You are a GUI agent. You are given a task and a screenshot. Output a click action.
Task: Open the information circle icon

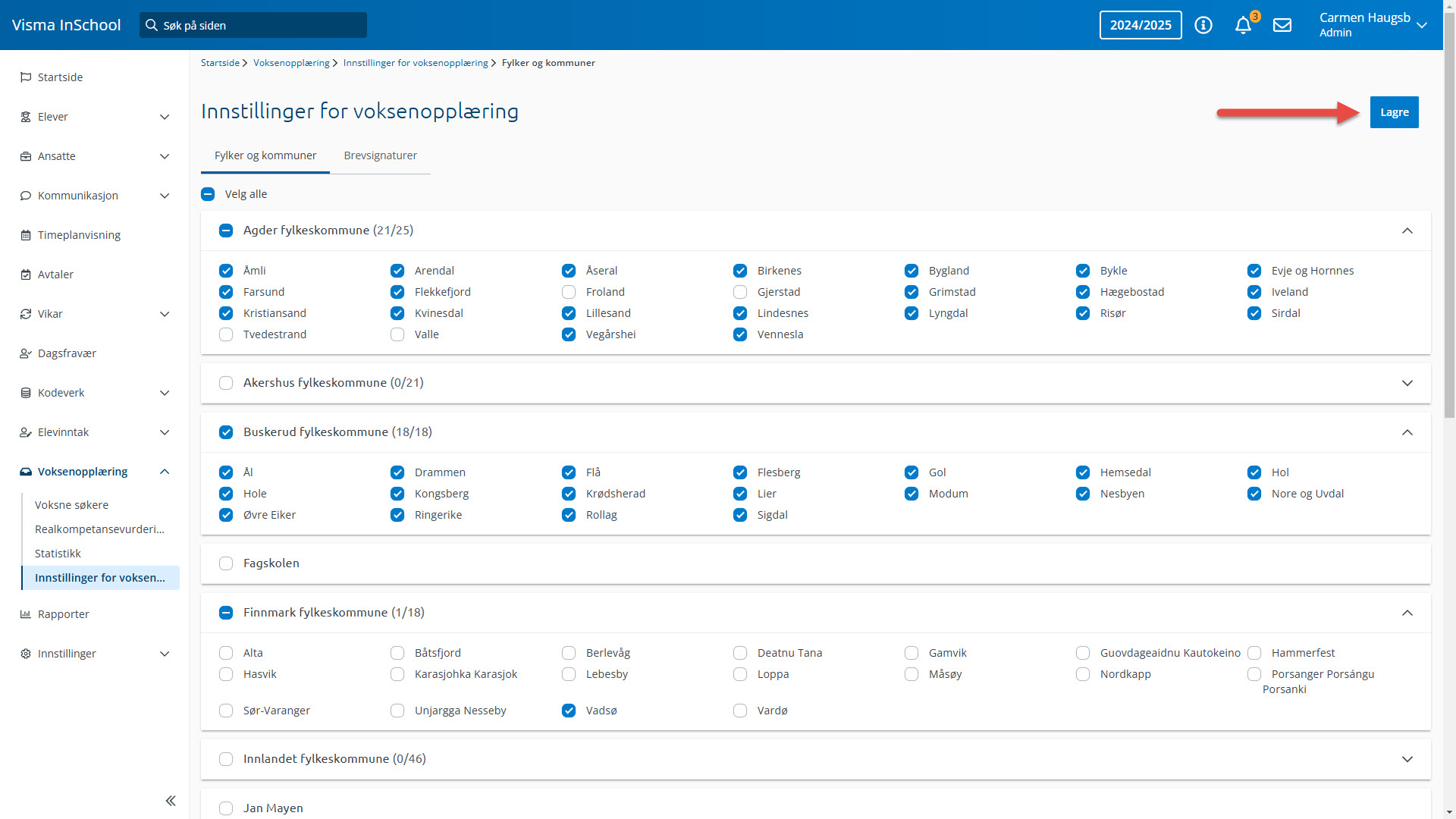(x=1203, y=26)
